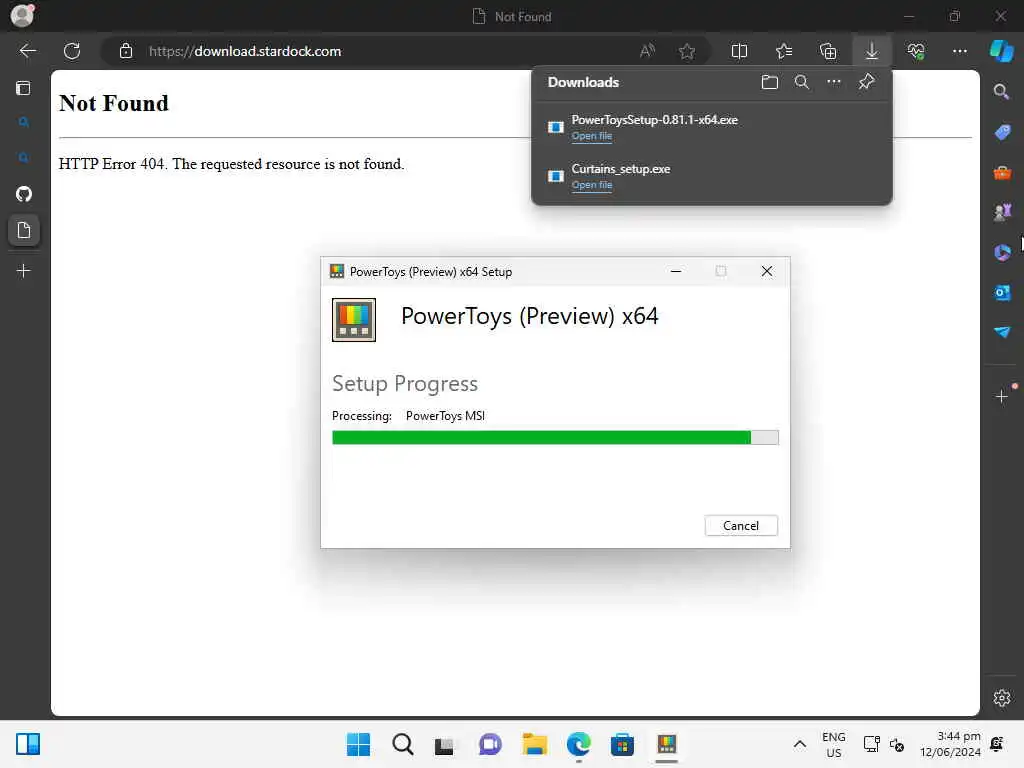The image size is (1024, 768).
Task: Open more options in the Downloads panel
Action: 834,82
